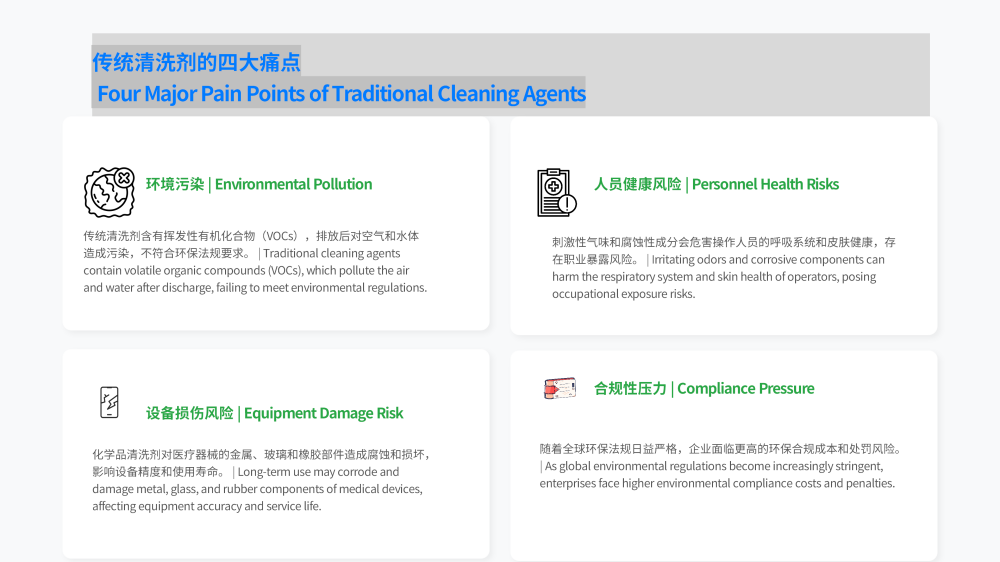Click the cracked device icon

(108, 402)
